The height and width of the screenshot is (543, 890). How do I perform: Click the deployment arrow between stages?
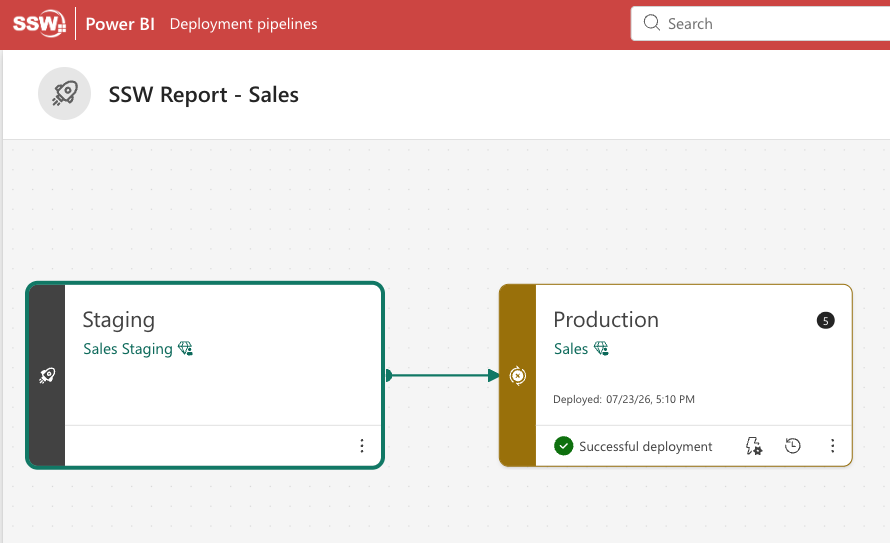pyautogui.click(x=442, y=375)
